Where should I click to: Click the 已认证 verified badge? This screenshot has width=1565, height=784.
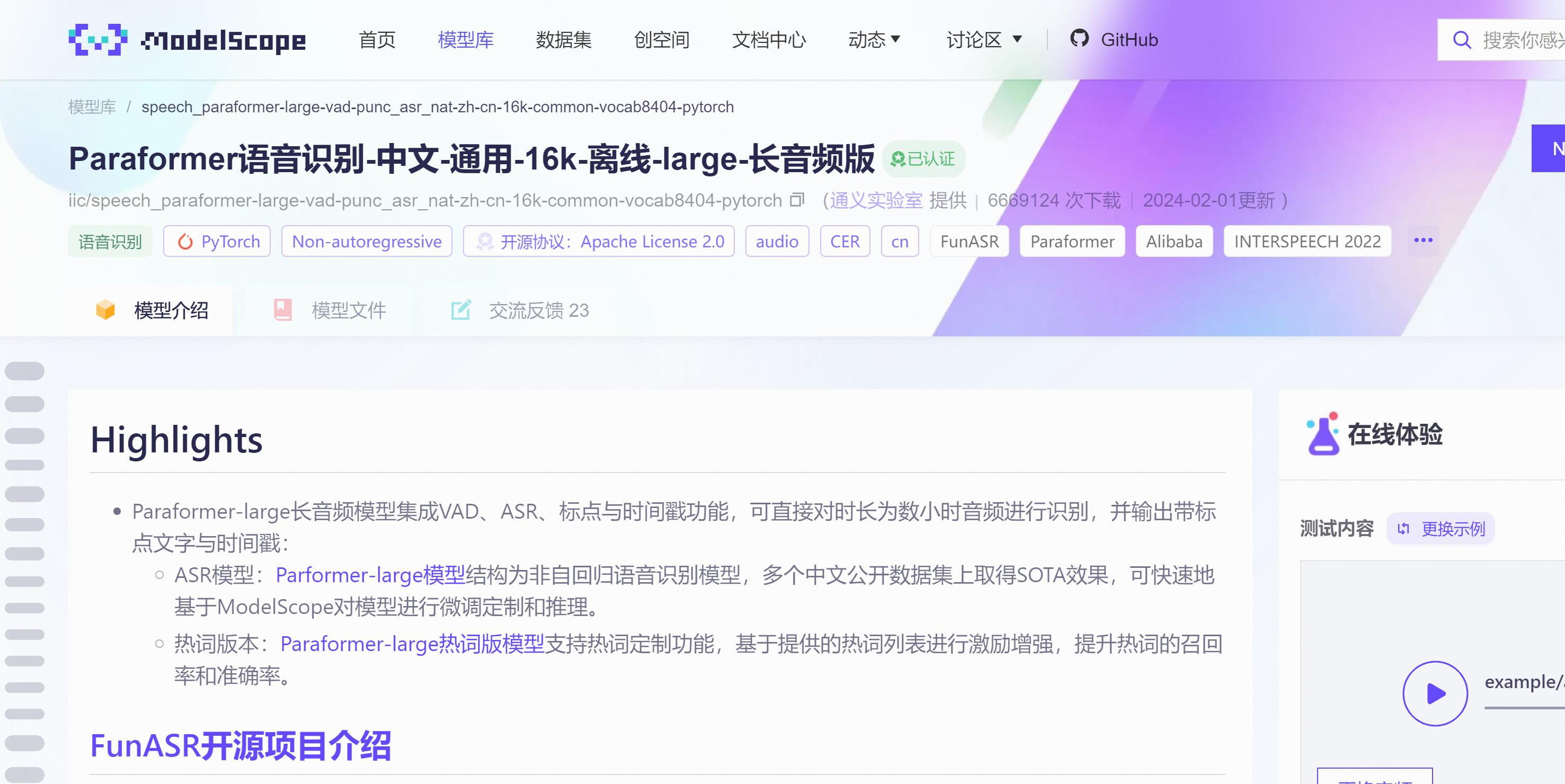(923, 159)
